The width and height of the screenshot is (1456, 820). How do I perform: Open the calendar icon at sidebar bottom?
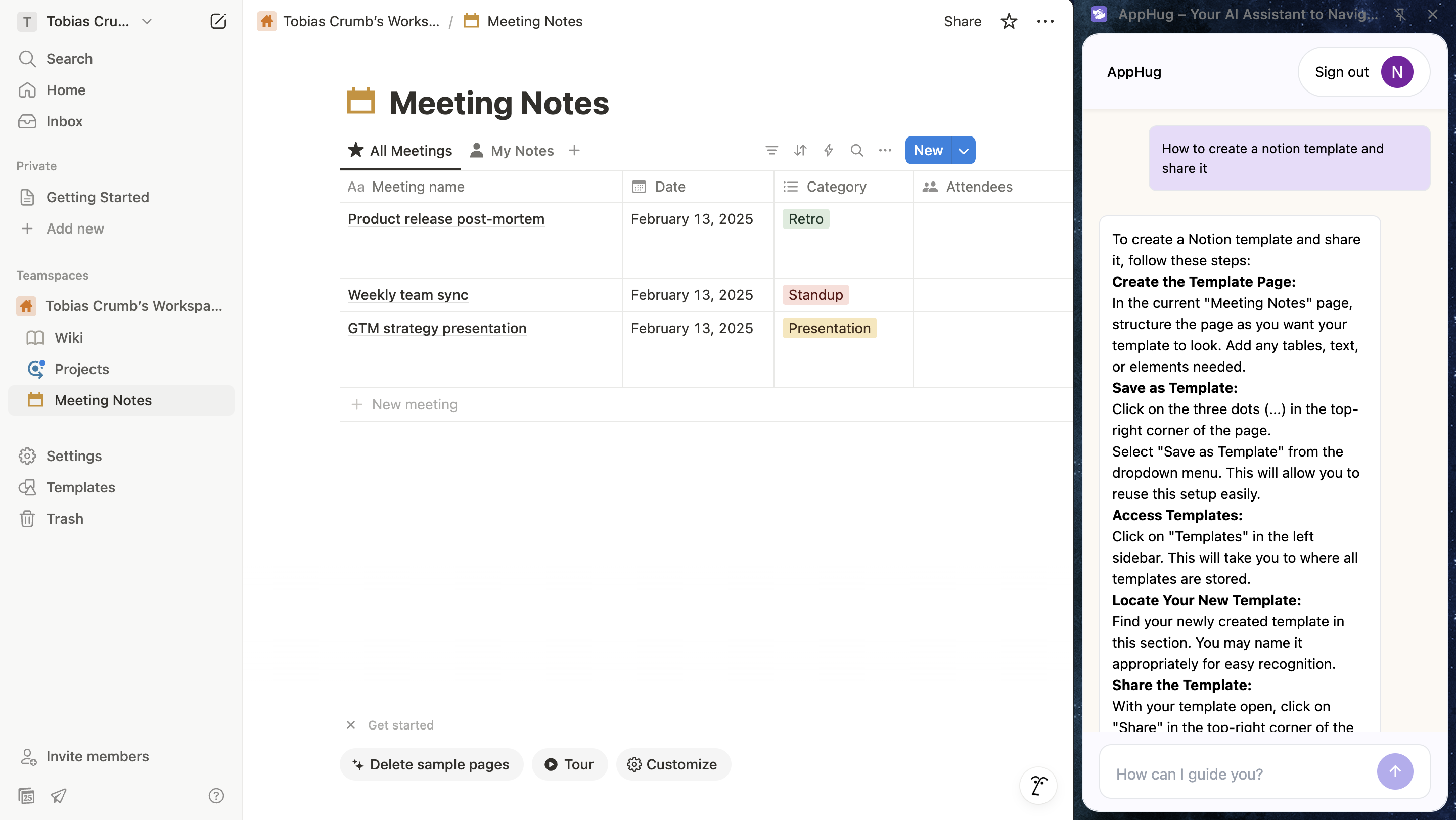tap(26, 796)
